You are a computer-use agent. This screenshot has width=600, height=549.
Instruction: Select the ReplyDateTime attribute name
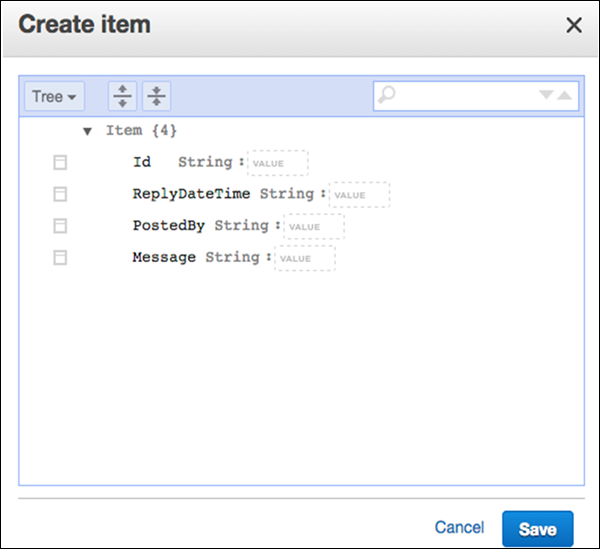tap(191, 194)
